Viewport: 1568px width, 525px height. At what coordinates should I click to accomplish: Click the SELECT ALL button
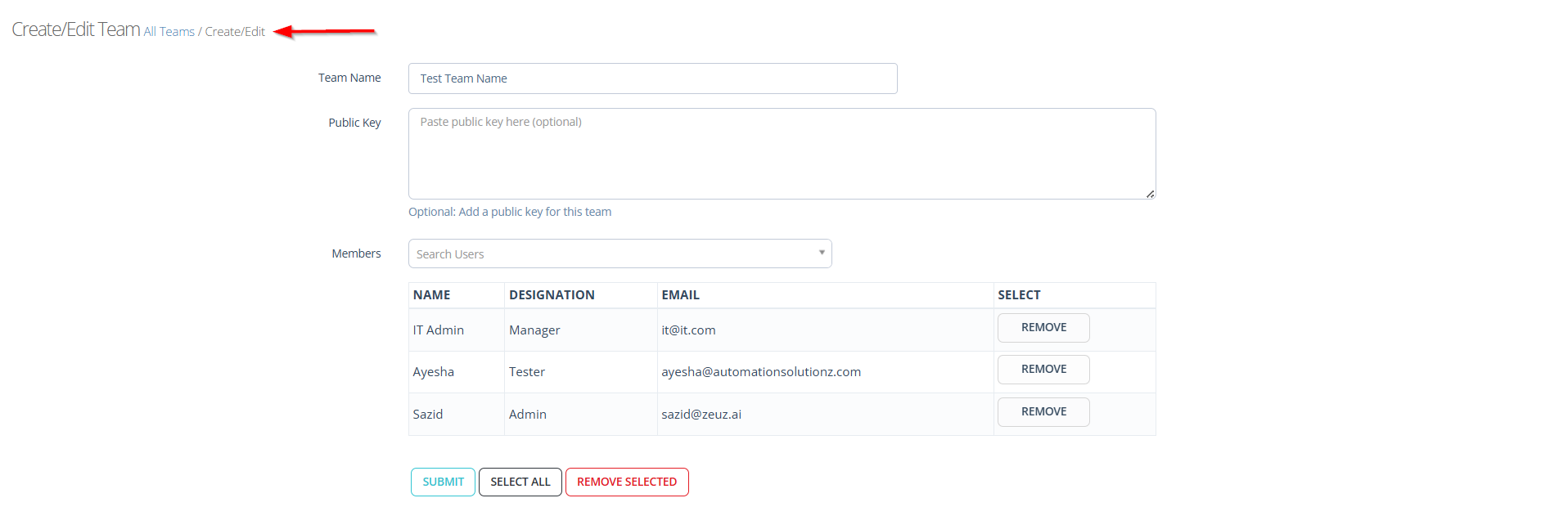point(520,482)
